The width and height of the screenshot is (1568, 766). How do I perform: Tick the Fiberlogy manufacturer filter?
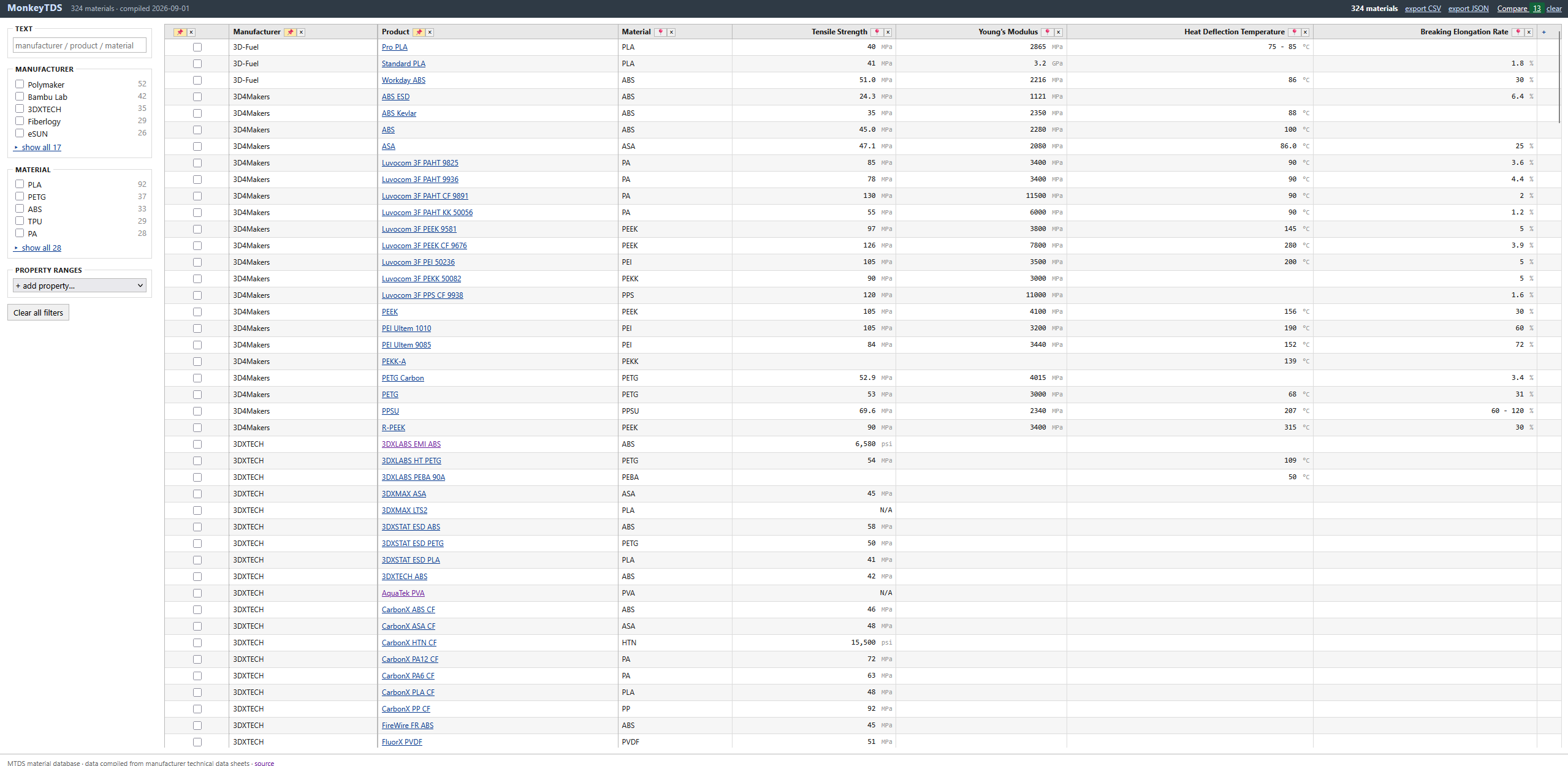[x=20, y=121]
